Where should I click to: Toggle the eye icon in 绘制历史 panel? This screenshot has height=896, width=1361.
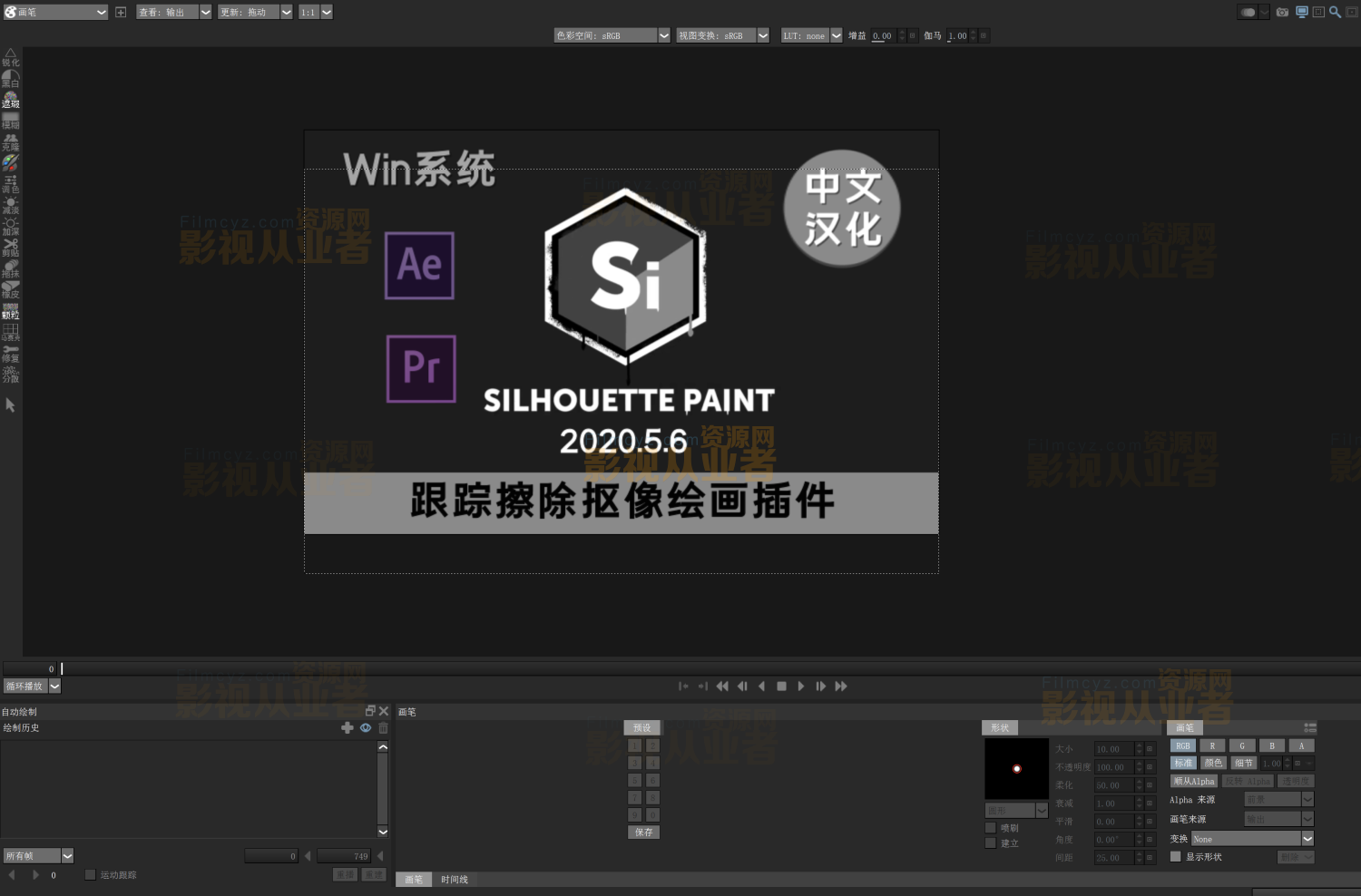(366, 727)
